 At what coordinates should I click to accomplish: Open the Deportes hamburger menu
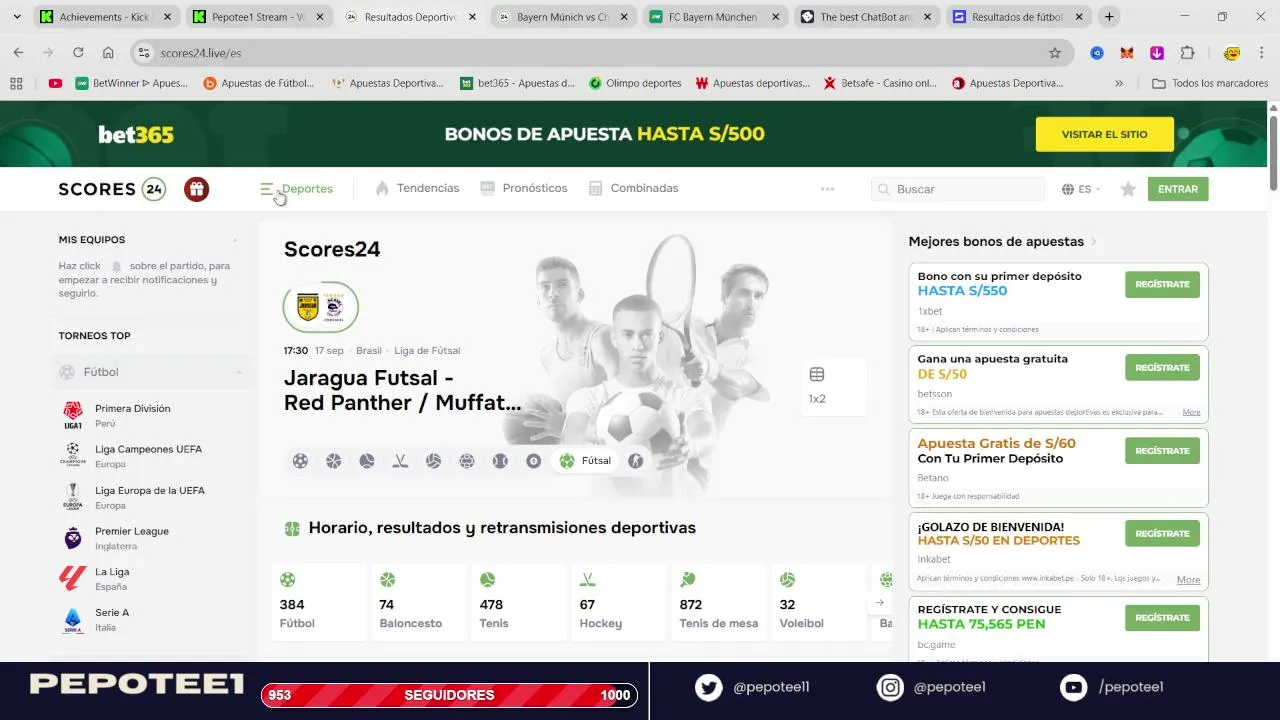coord(296,189)
